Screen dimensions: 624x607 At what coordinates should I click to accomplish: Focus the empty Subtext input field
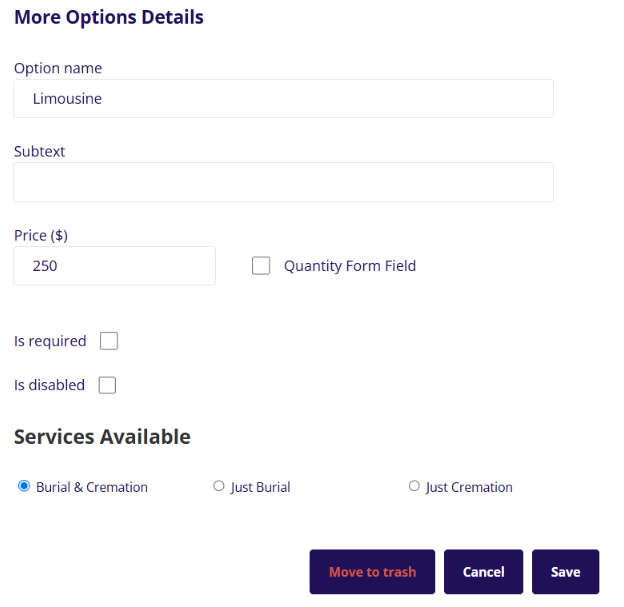pos(283,182)
